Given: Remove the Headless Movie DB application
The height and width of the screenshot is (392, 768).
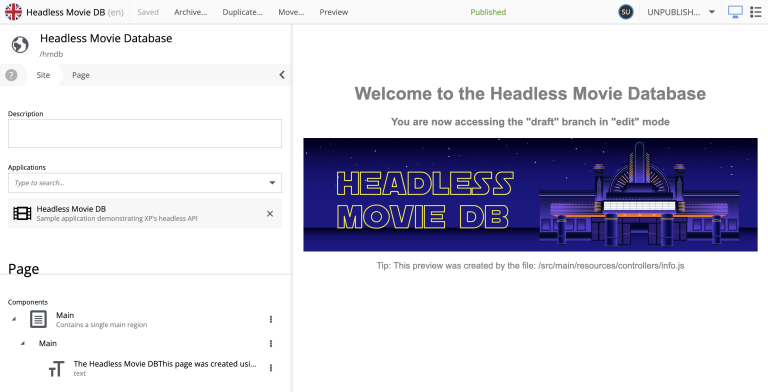Looking at the screenshot, I should [x=270, y=214].
